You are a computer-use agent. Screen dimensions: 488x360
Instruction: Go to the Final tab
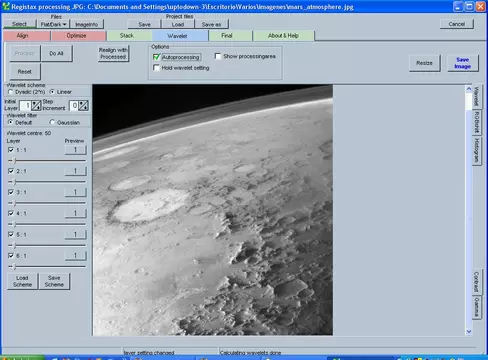tap(230, 36)
